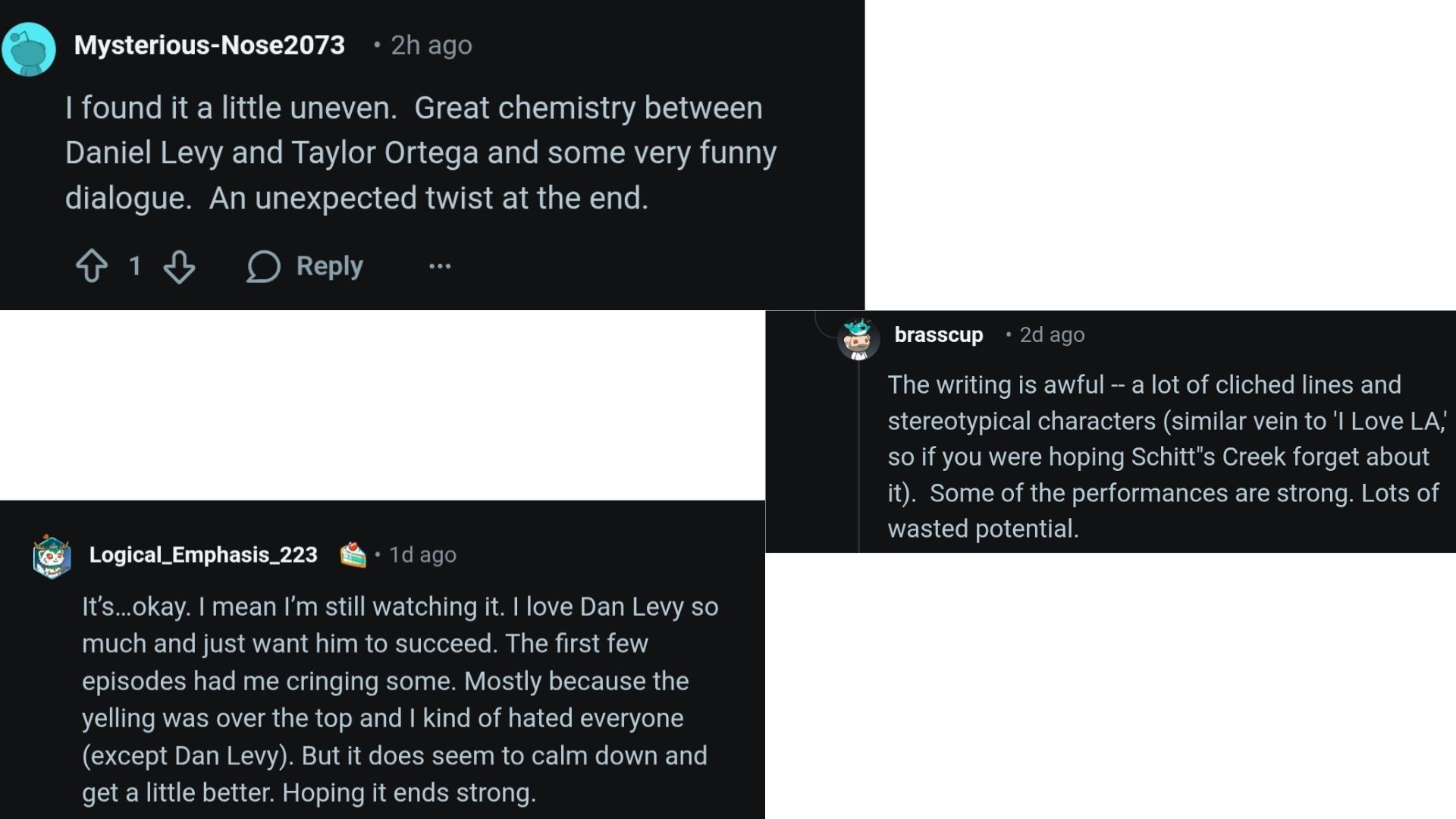
Task: Downvote the Mysterious-Nose2073 comment
Action: [x=180, y=266]
